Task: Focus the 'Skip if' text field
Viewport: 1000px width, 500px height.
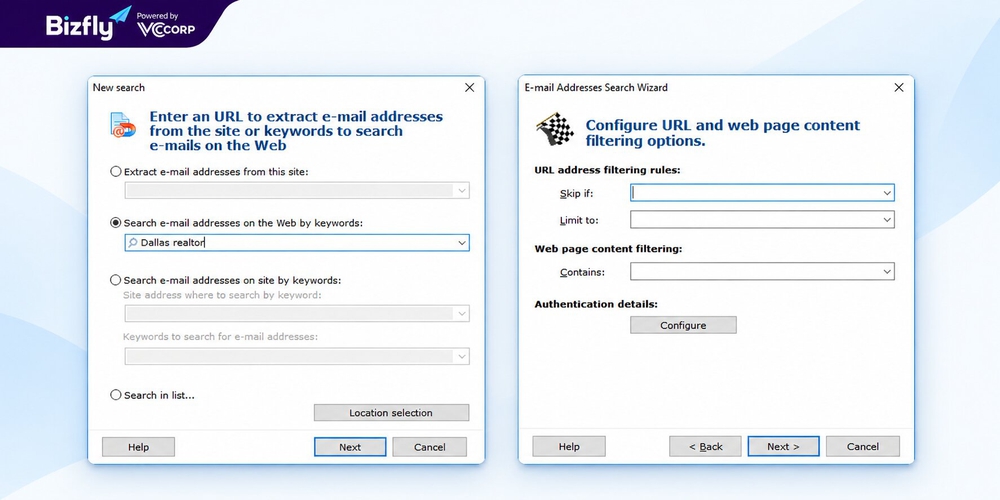Action: click(762, 193)
